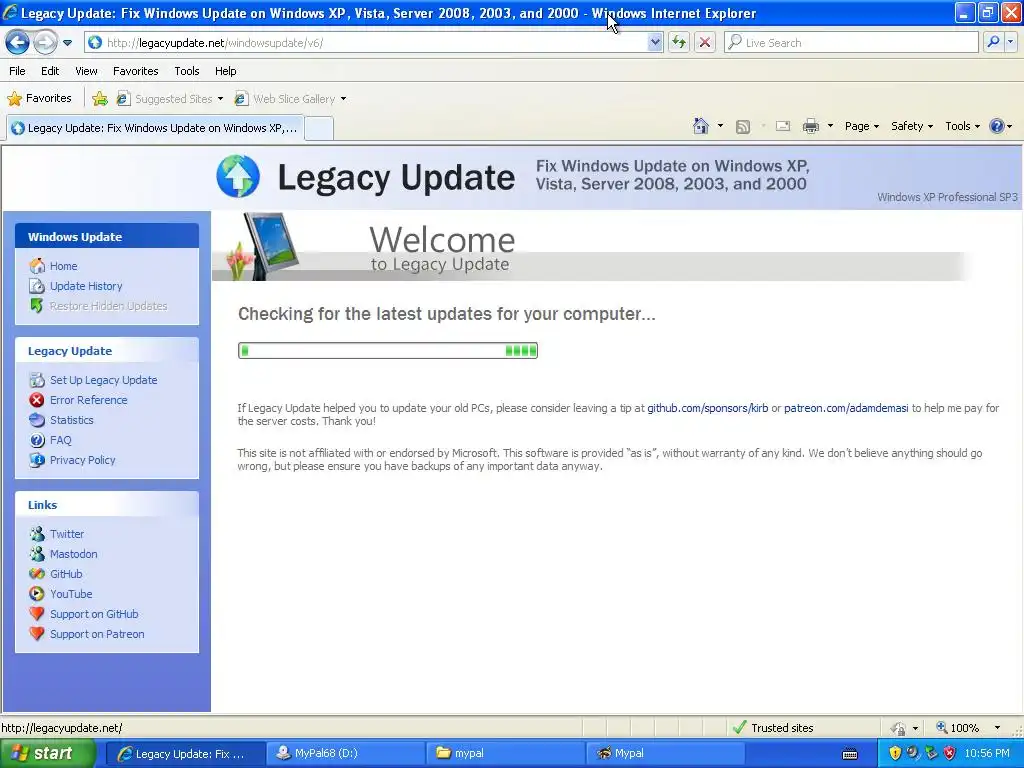Switch to MyPal68 (D:) taskbar window
Viewport: 1024px width, 768px height.
tap(345, 754)
